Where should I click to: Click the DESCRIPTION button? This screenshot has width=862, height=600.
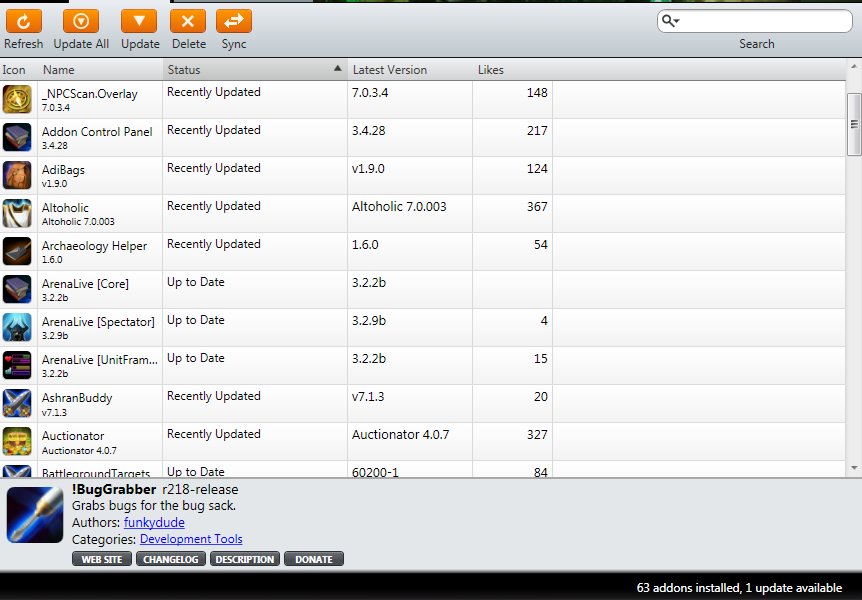click(245, 559)
